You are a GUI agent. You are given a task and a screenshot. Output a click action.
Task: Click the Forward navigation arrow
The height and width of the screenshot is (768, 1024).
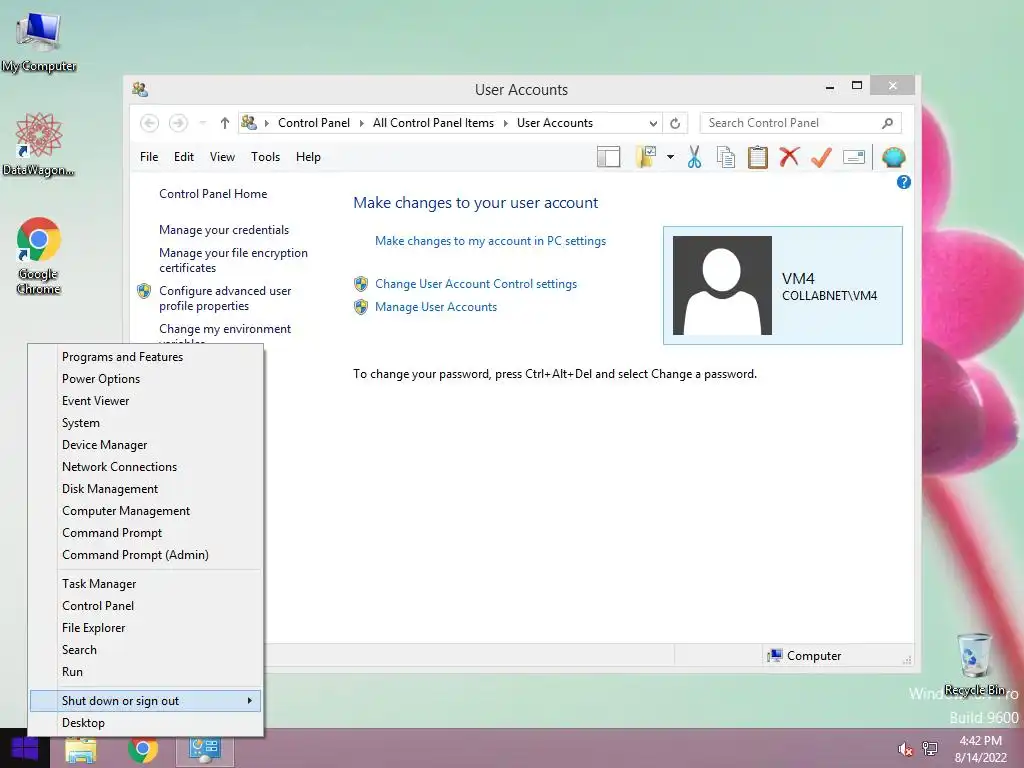(x=178, y=123)
